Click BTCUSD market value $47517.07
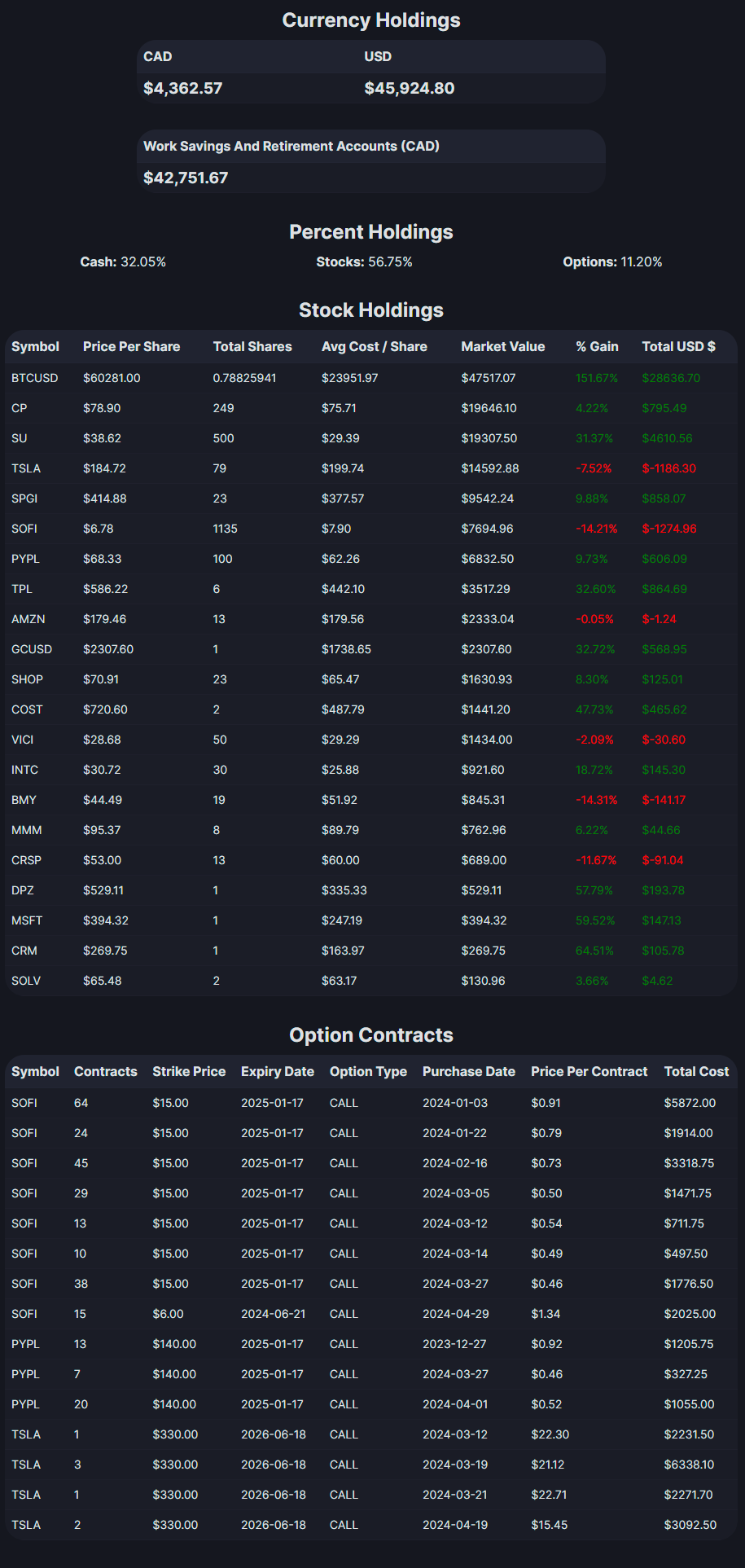The image size is (745, 1568). click(489, 379)
